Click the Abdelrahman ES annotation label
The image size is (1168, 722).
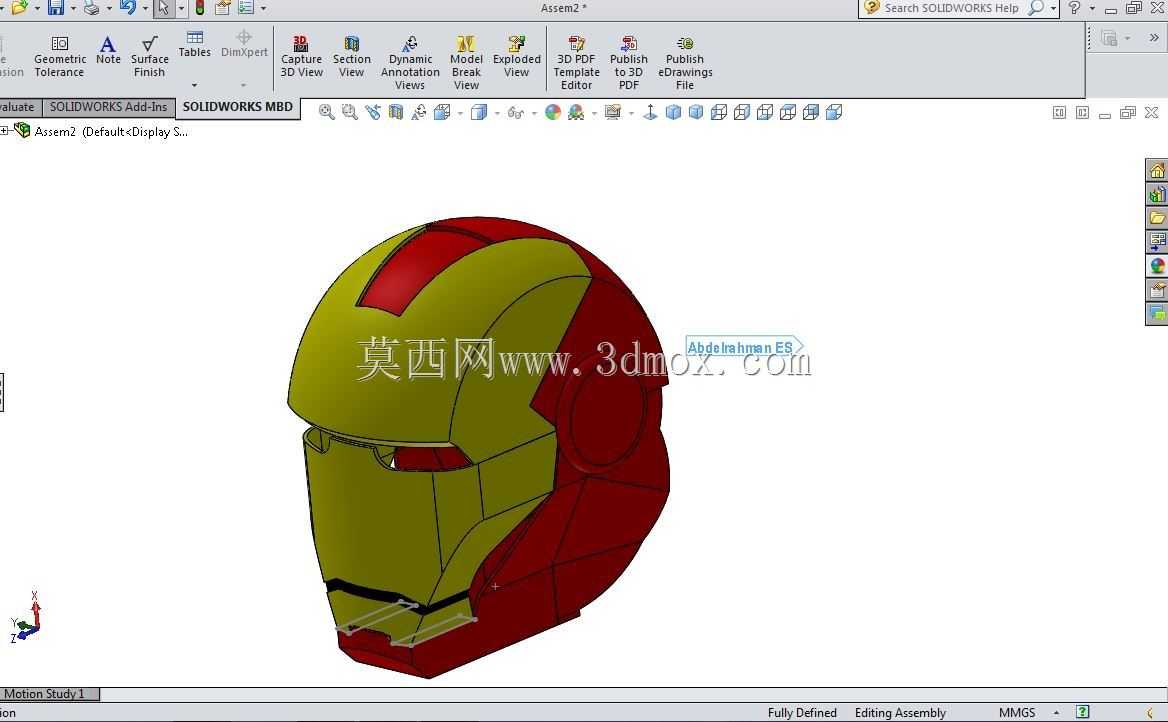click(744, 347)
